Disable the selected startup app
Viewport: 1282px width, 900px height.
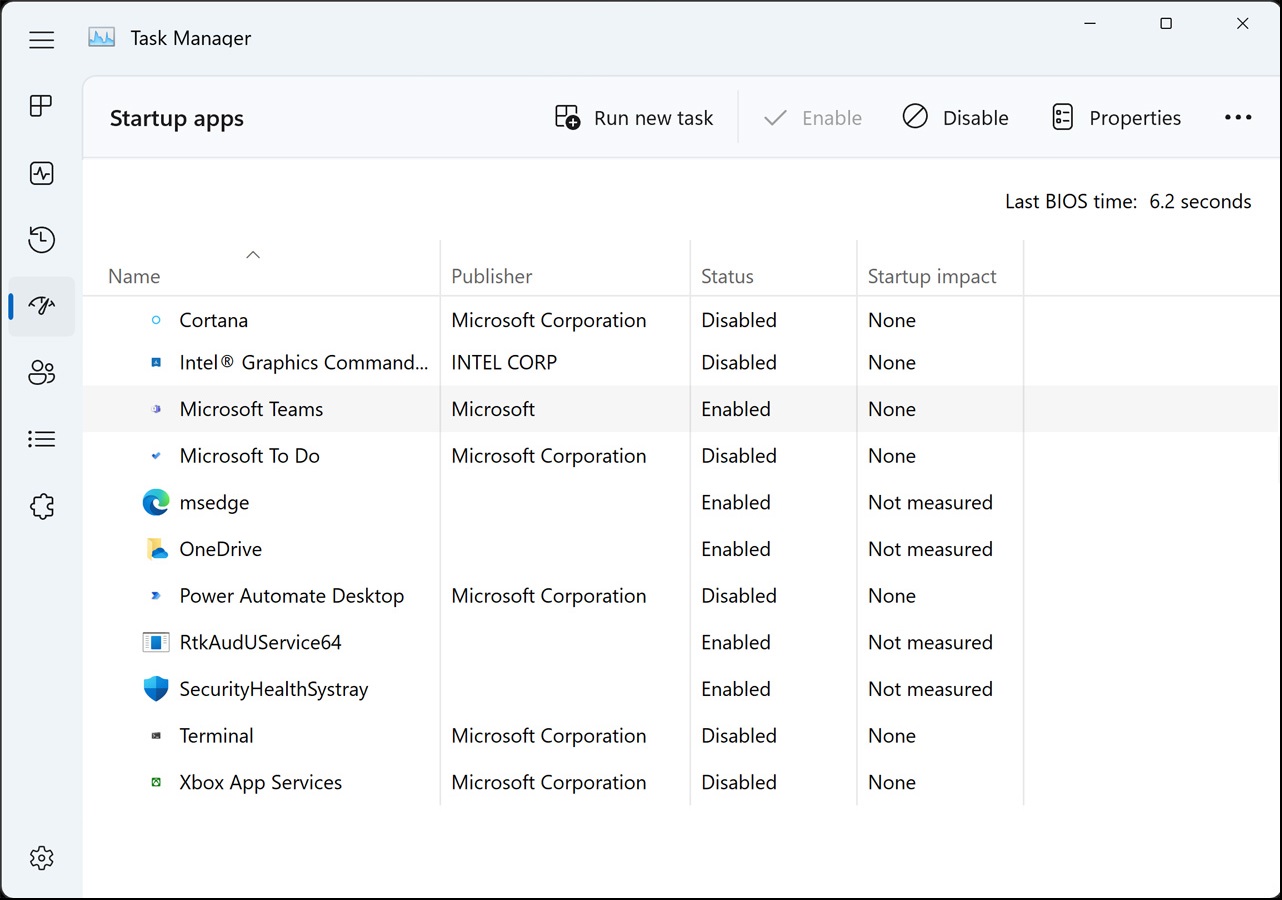[955, 118]
